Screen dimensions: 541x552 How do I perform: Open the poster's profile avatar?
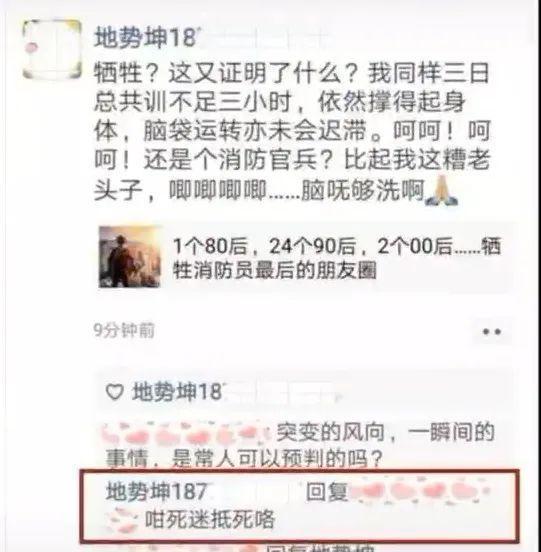[52, 49]
